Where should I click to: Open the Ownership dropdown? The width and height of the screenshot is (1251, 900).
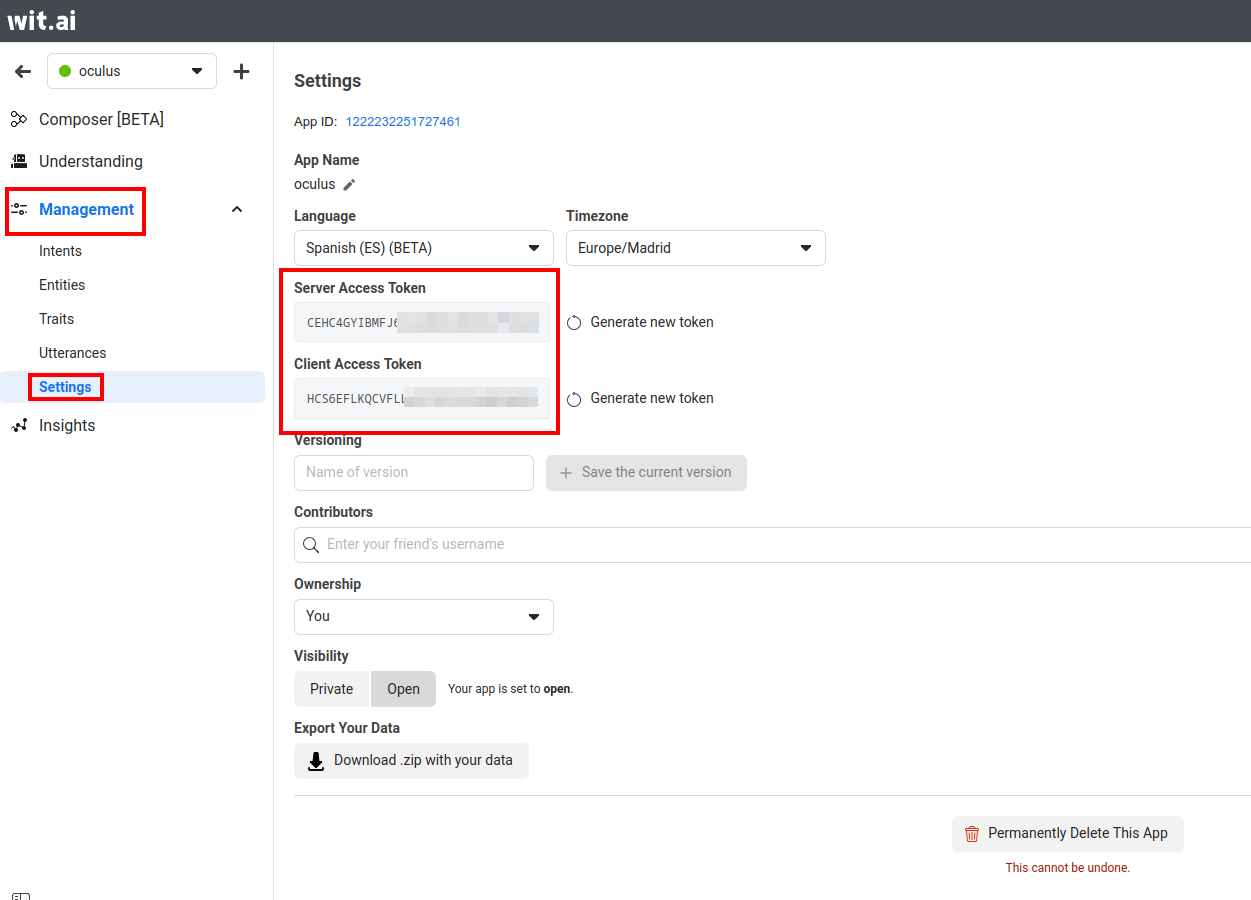pos(423,616)
